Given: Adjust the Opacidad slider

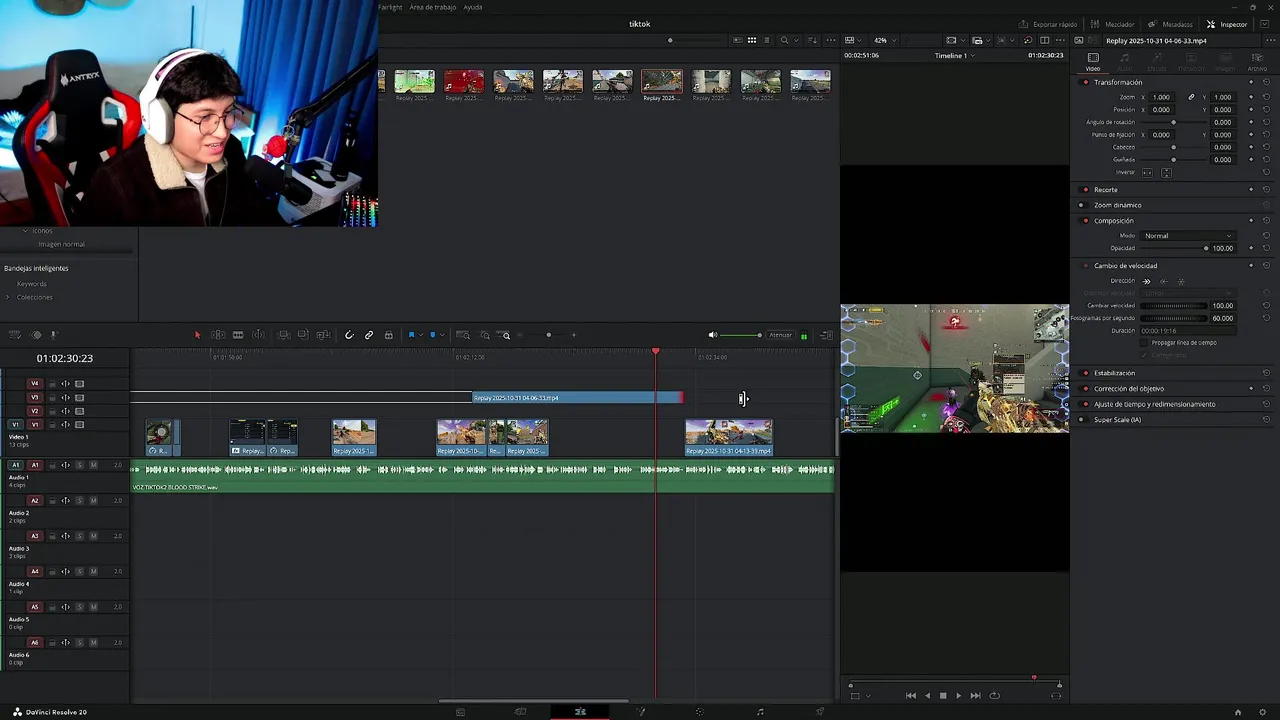Looking at the screenshot, I should point(1175,248).
